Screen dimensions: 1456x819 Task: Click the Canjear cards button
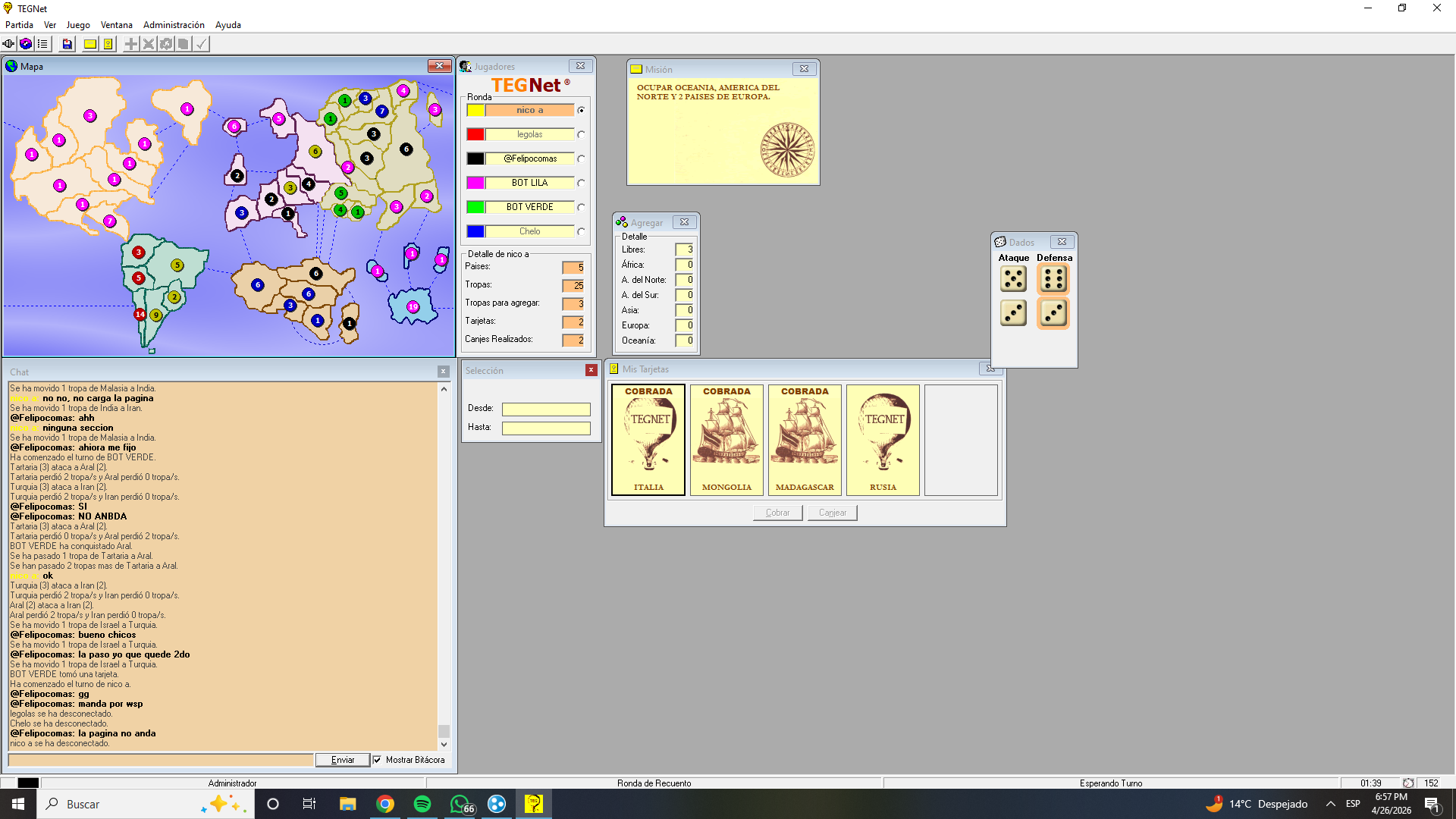(x=832, y=513)
